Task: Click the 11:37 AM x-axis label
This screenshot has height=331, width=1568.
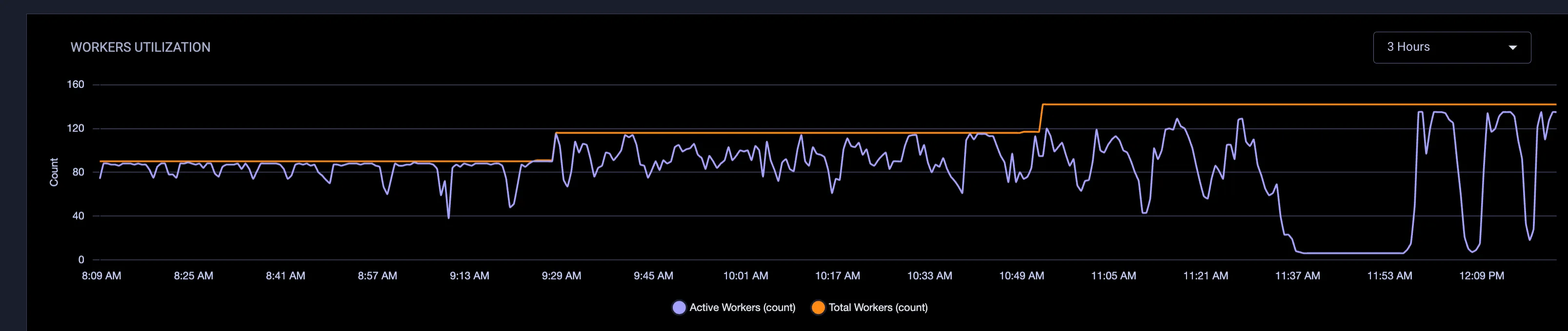Action: pos(1298,275)
